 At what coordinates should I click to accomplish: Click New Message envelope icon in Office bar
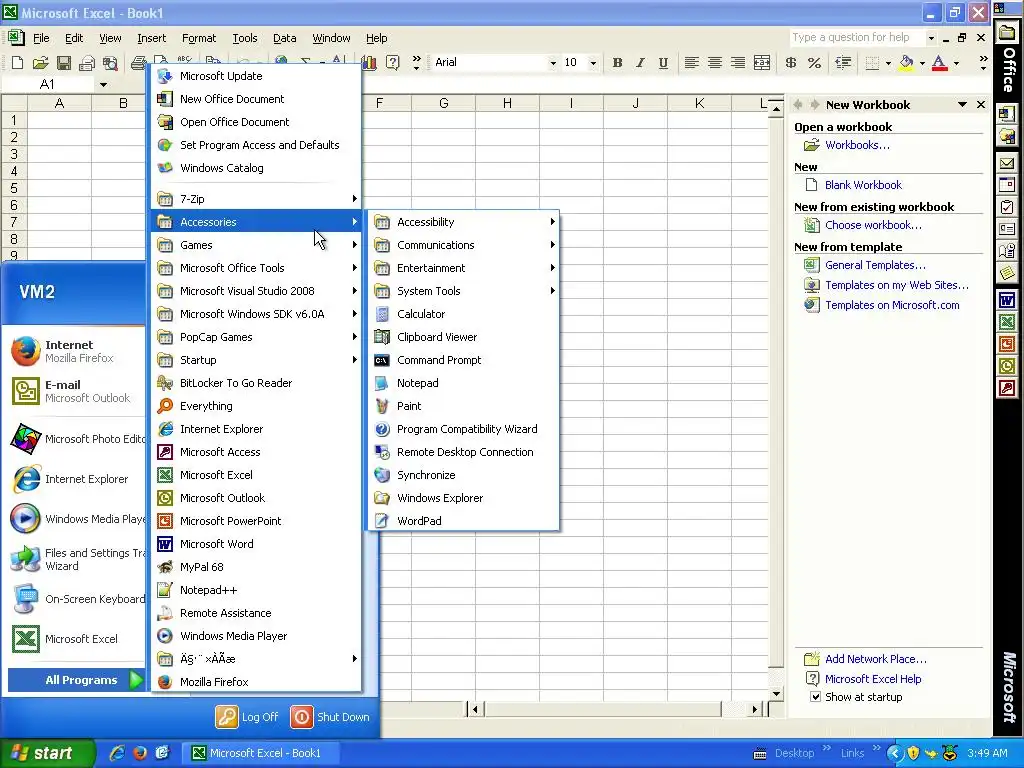point(1006,163)
